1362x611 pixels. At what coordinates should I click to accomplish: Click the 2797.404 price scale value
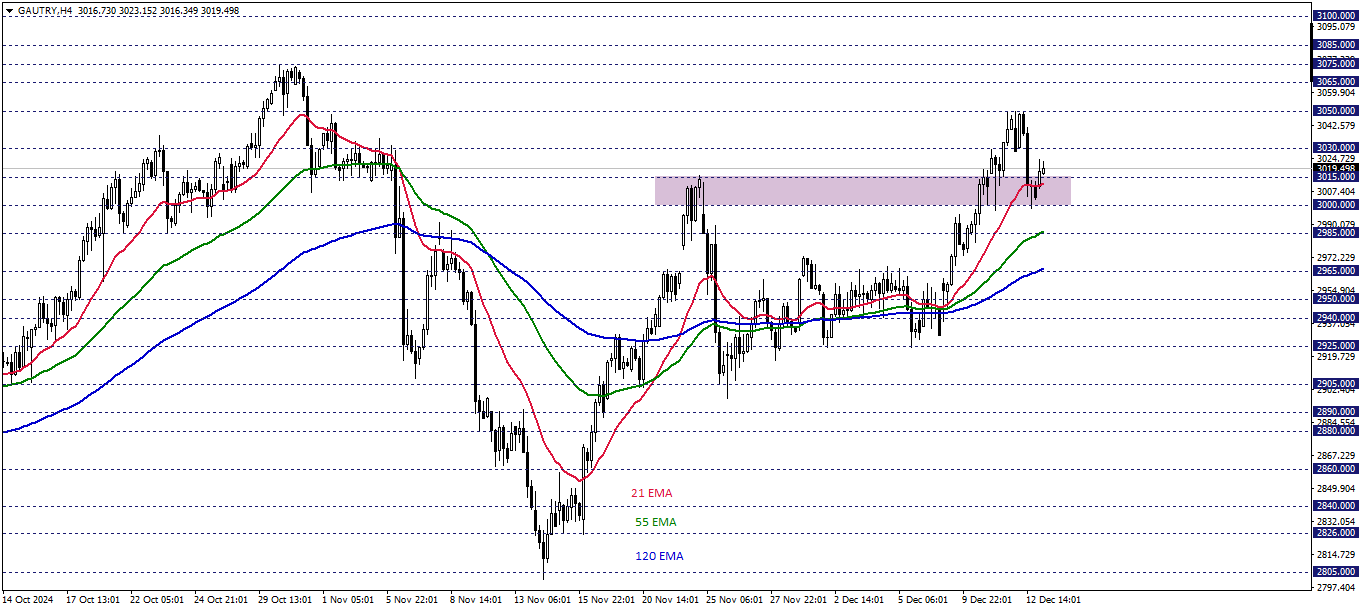pyautogui.click(x=1336, y=588)
